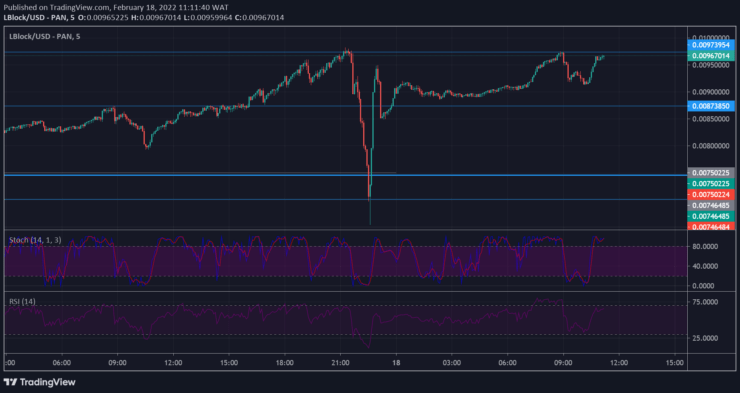Screen dimensions: 740x393
Task: Click the gray 0.00750225 price label
Action: coord(711,173)
